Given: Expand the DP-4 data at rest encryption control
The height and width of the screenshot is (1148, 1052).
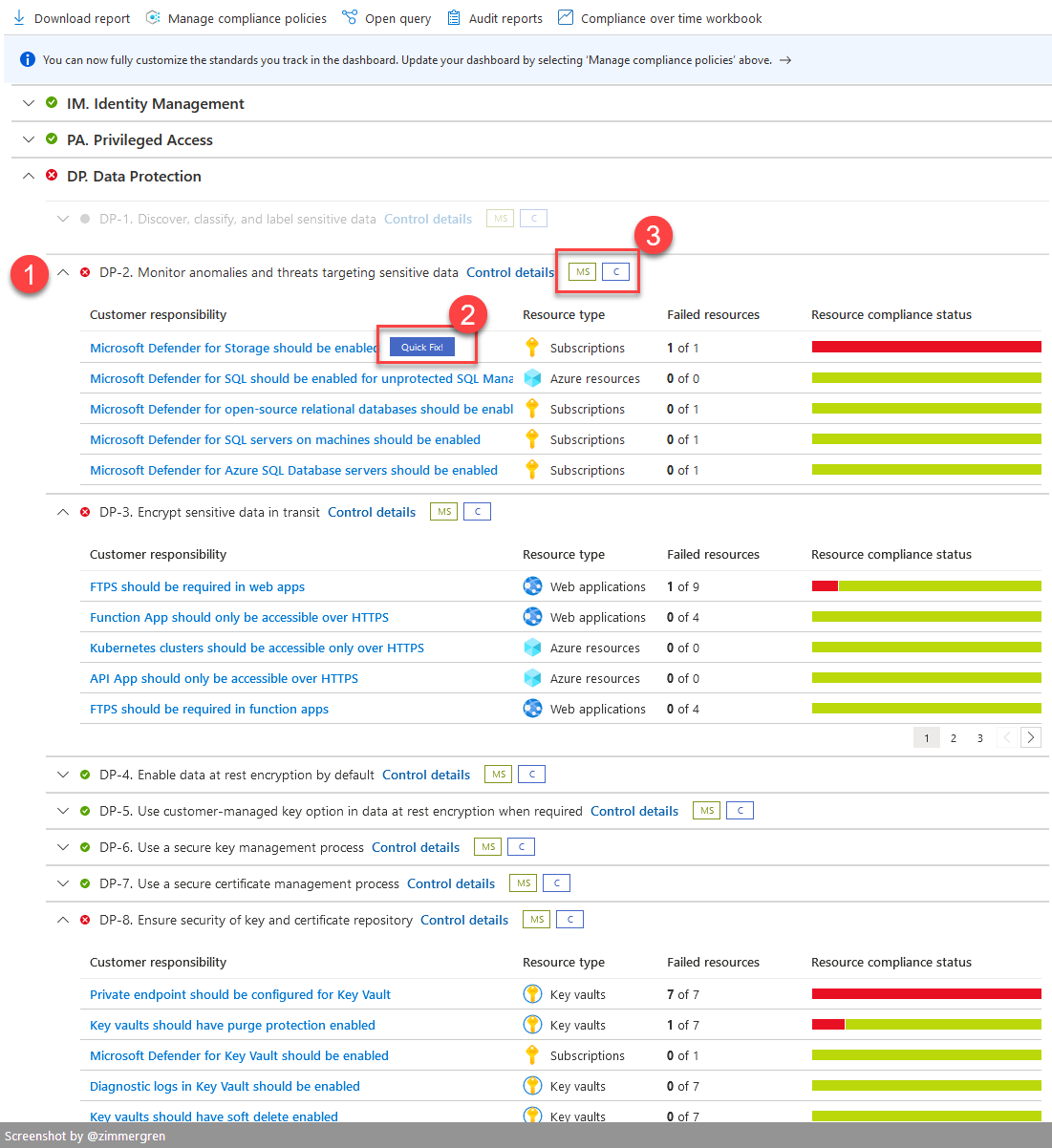Looking at the screenshot, I should point(63,774).
